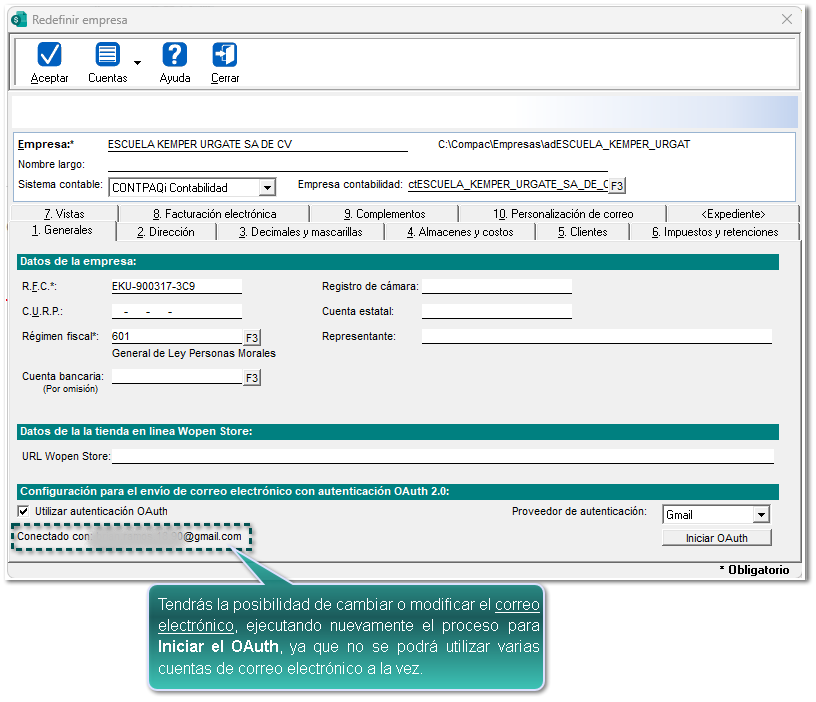Open Sistema contable dropdown list
The image size is (816, 702).
(266, 188)
